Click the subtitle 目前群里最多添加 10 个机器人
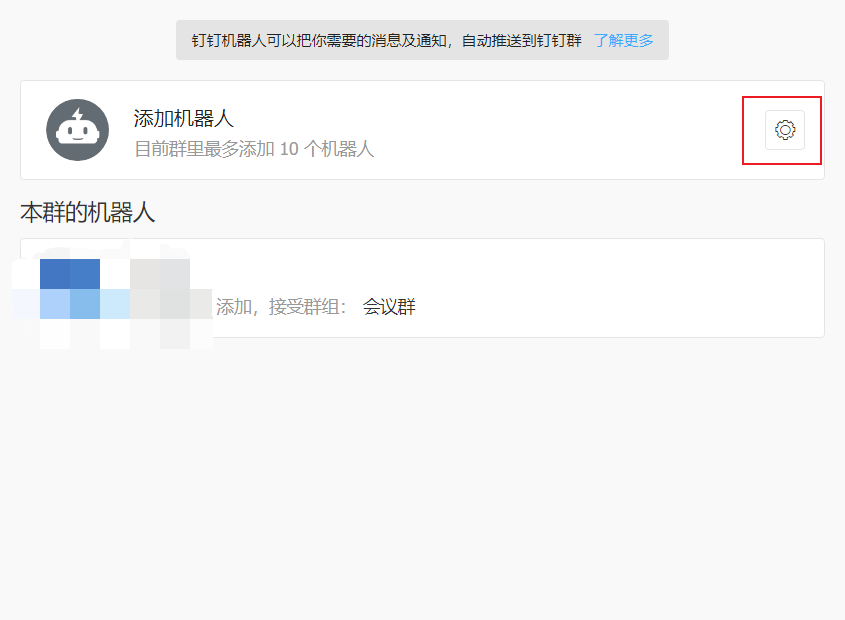Image resolution: width=845 pixels, height=620 pixels. 254,149
